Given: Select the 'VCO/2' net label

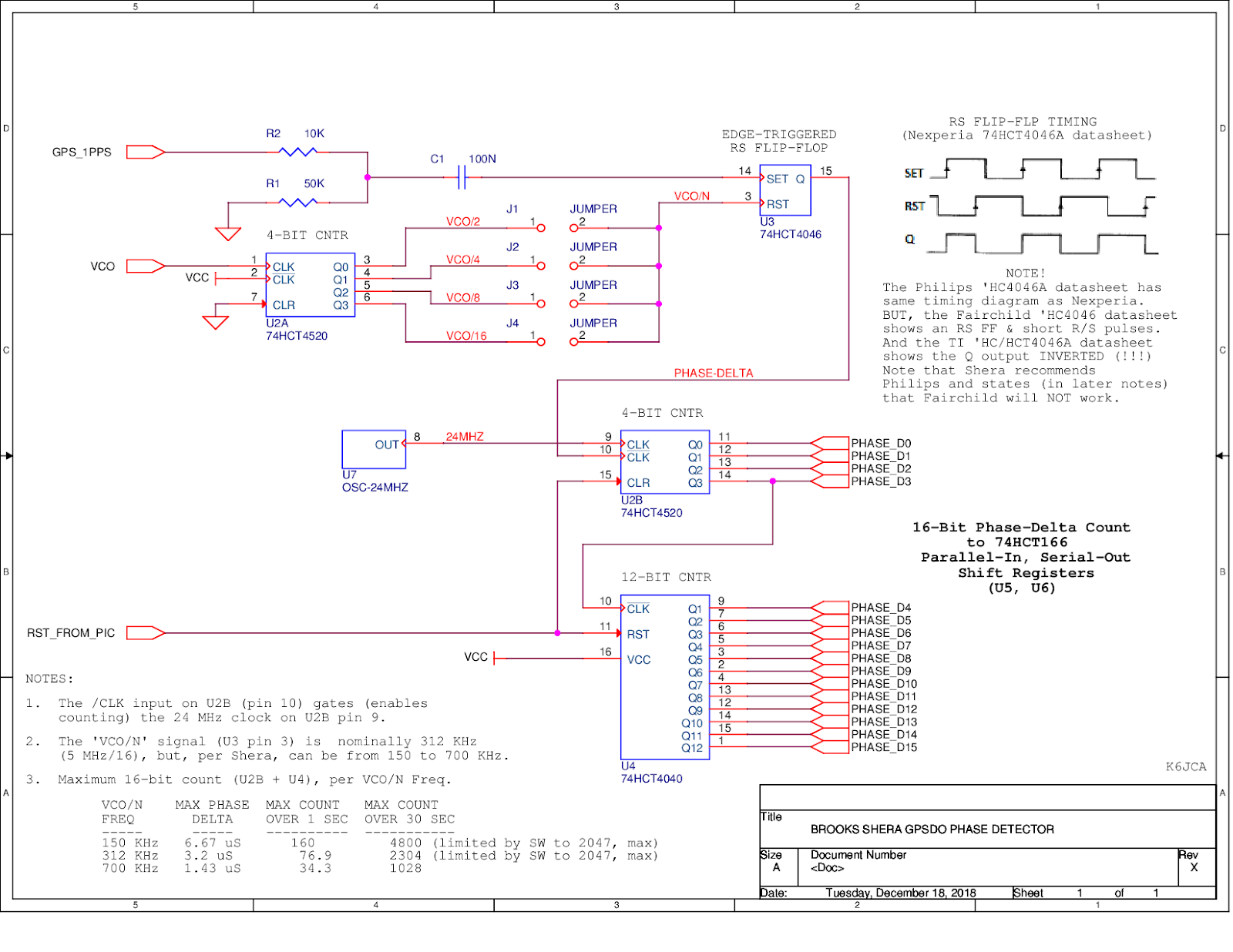Looking at the screenshot, I should pyautogui.click(x=463, y=222).
